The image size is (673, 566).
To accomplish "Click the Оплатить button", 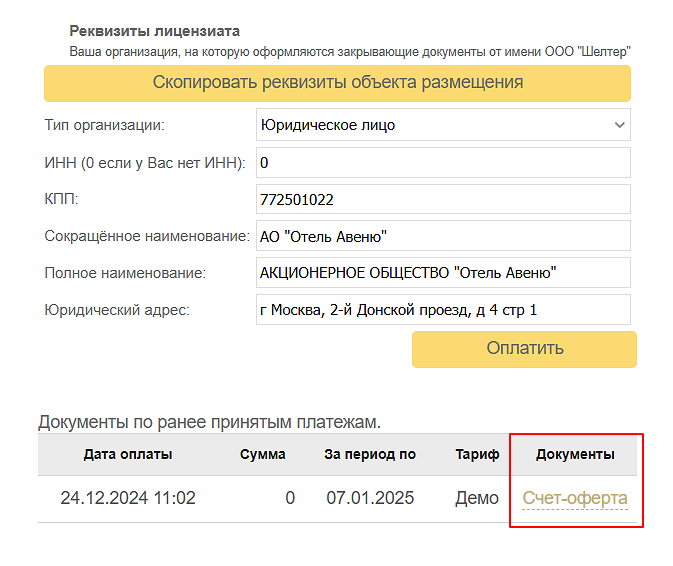I will [x=524, y=349].
